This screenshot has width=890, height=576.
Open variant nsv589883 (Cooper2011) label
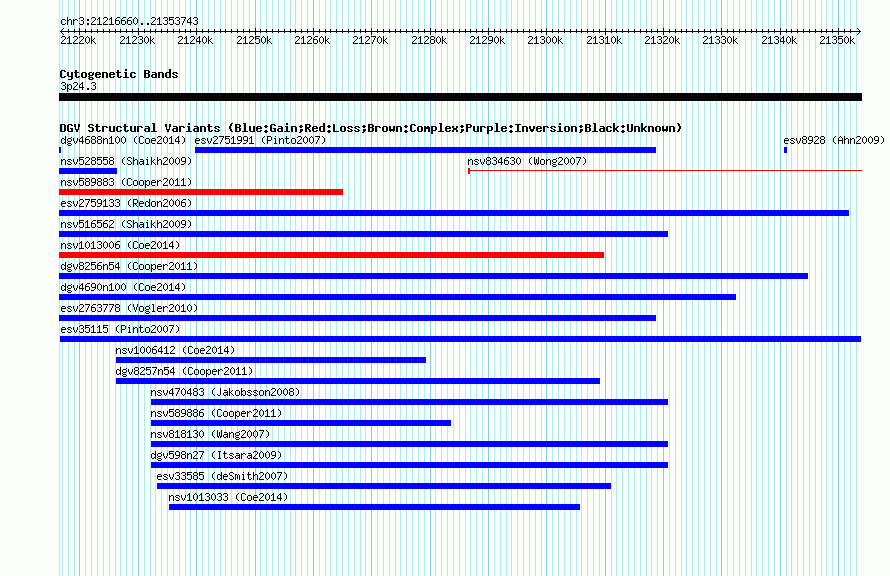click(x=126, y=182)
